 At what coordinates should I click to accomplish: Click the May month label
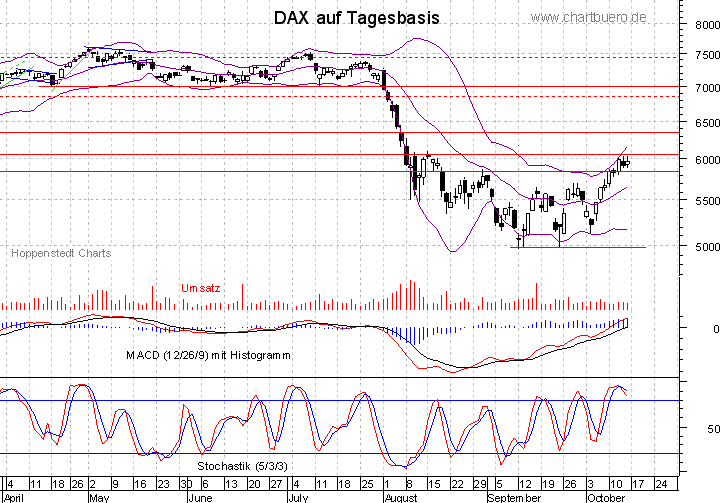click(x=99, y=498)
